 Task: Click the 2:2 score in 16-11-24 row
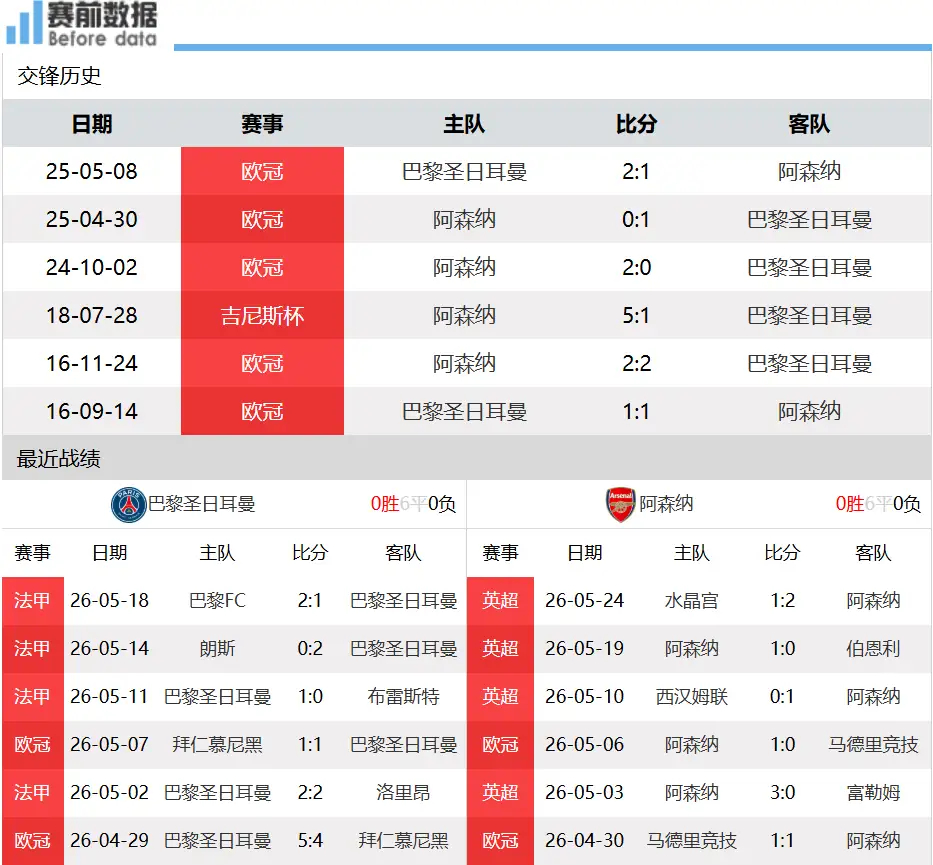636,363
